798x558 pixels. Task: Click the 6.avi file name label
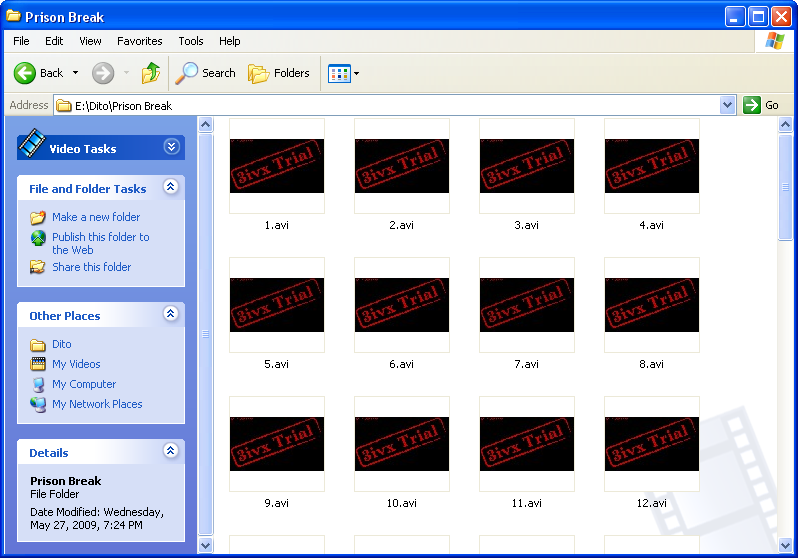pyautogui.click(x=402, y=364)
